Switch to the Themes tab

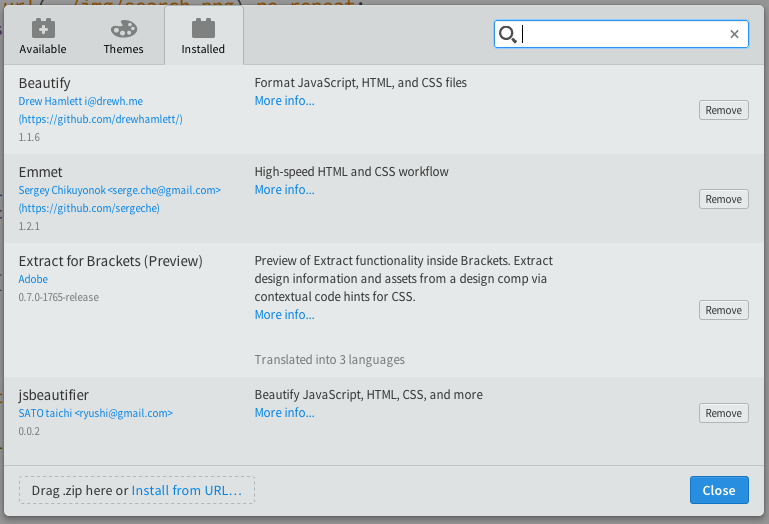(x=123, y=36)
